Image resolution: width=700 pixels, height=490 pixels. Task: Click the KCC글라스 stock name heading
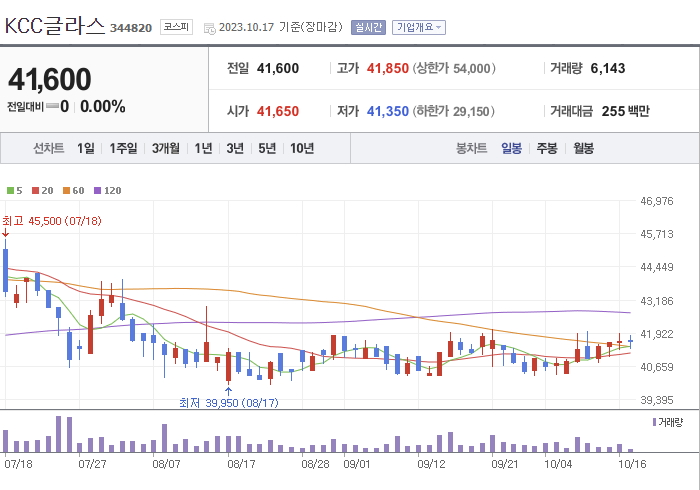(54, 26)
